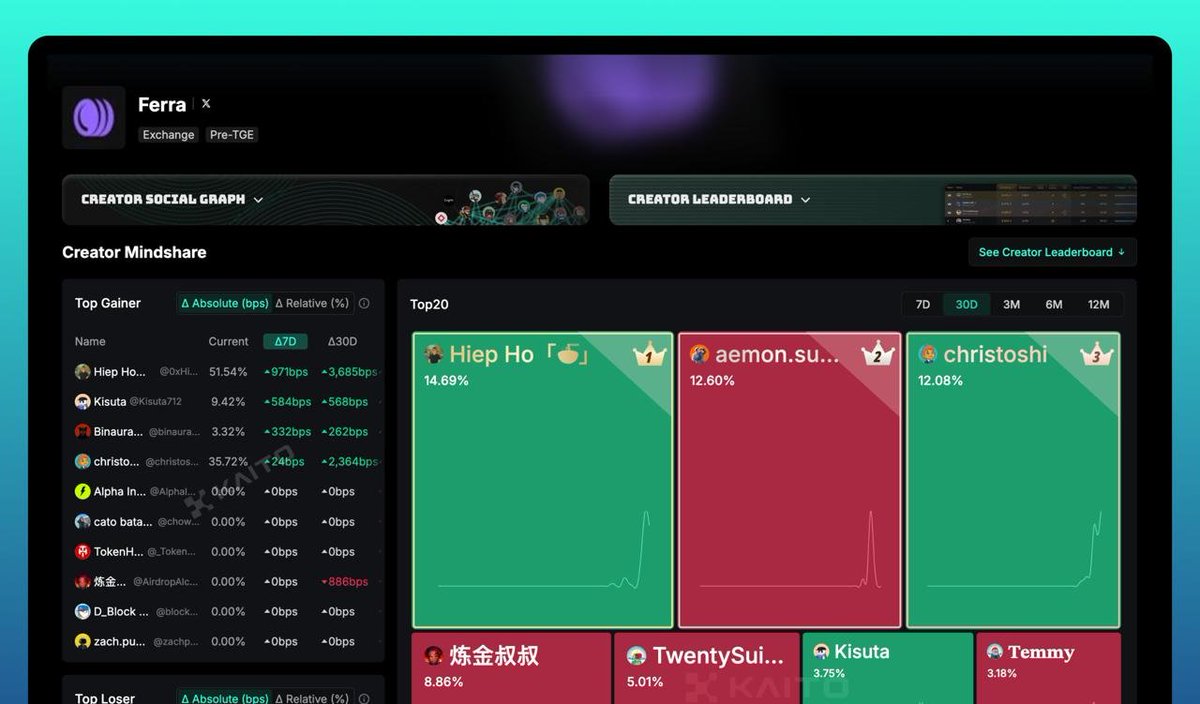Select Absolute (bps) in Top Loser
The width and height of the screenshot is (1200, 704).
[225, 698]
